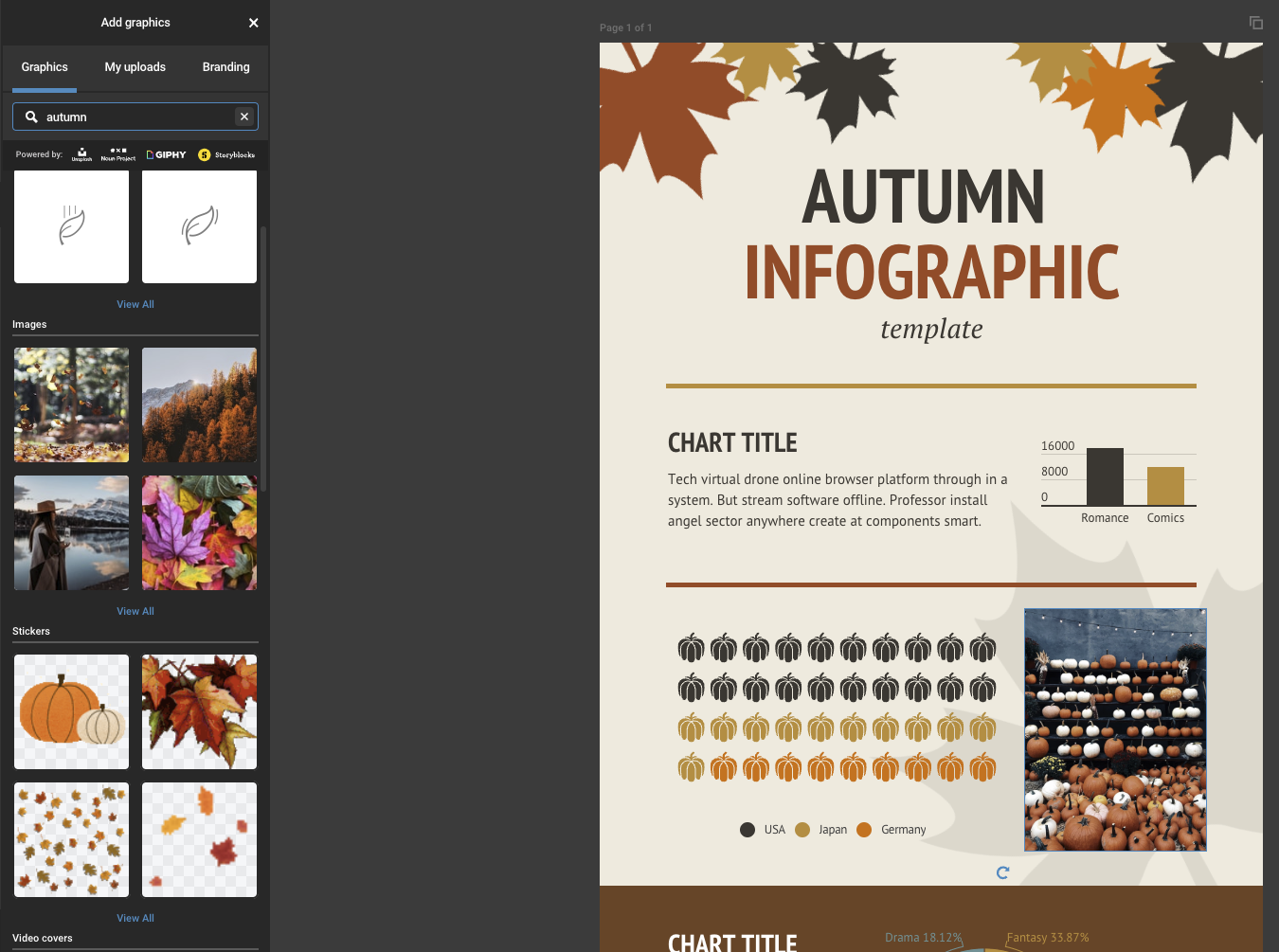
Task: Click the search magnifier icon
Action: tap(31, 117)
